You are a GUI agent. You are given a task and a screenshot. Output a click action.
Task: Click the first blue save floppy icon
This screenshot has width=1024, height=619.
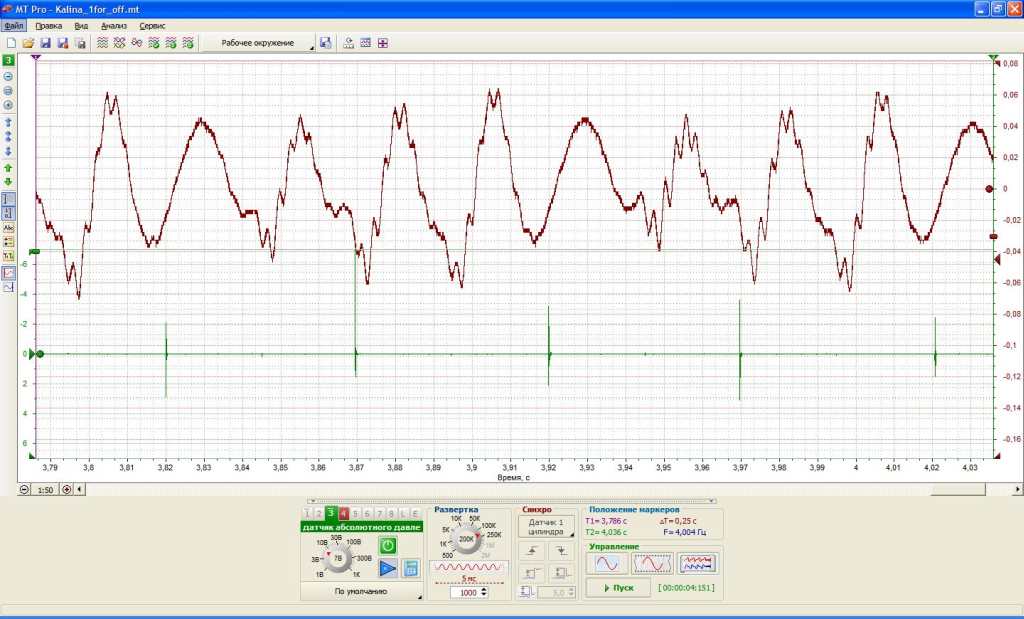(46, 43)
